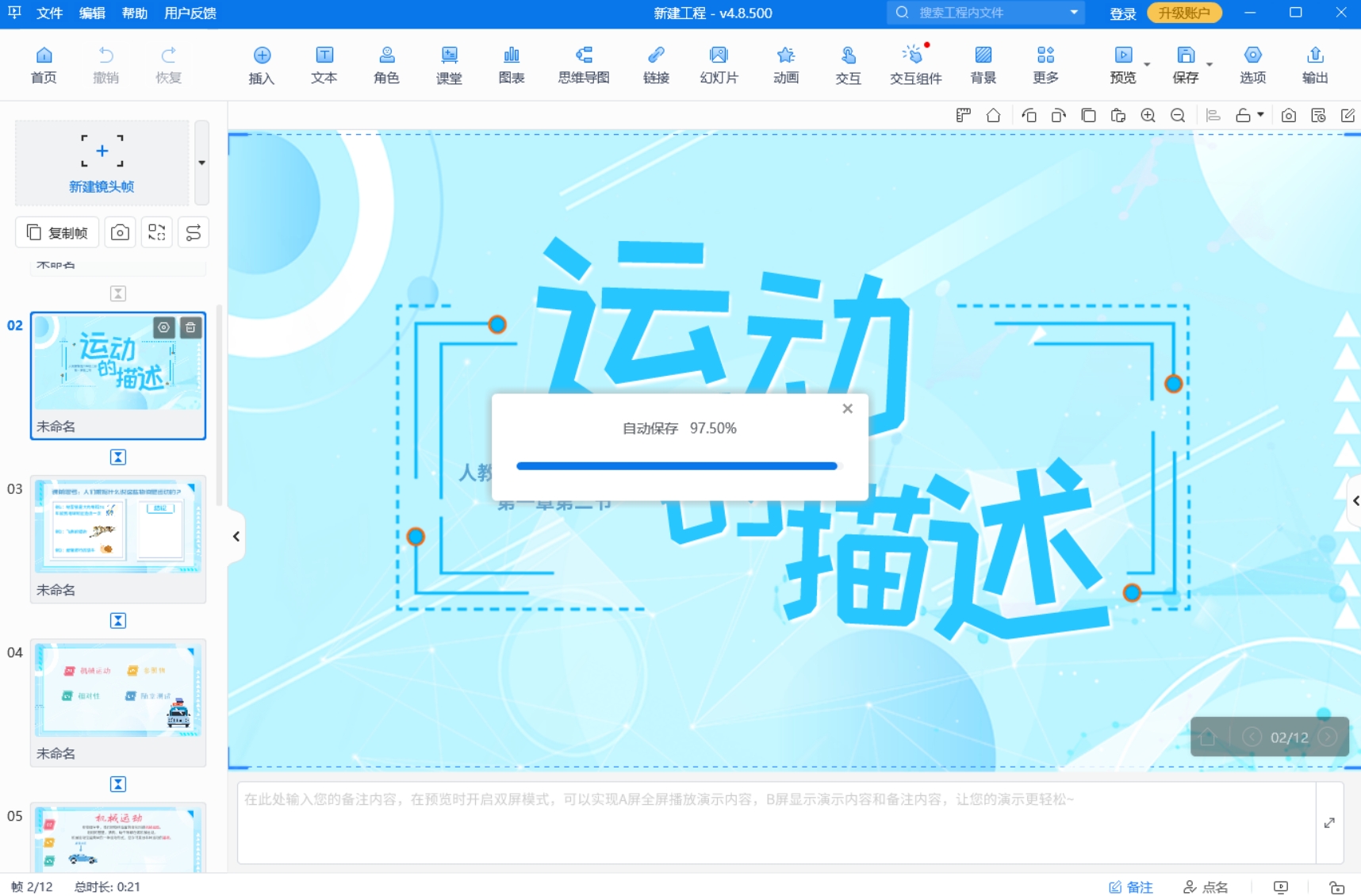Click the settings icon on frame 02 thumbnail
Screen dimensions: 1361x896
[164, 327]
